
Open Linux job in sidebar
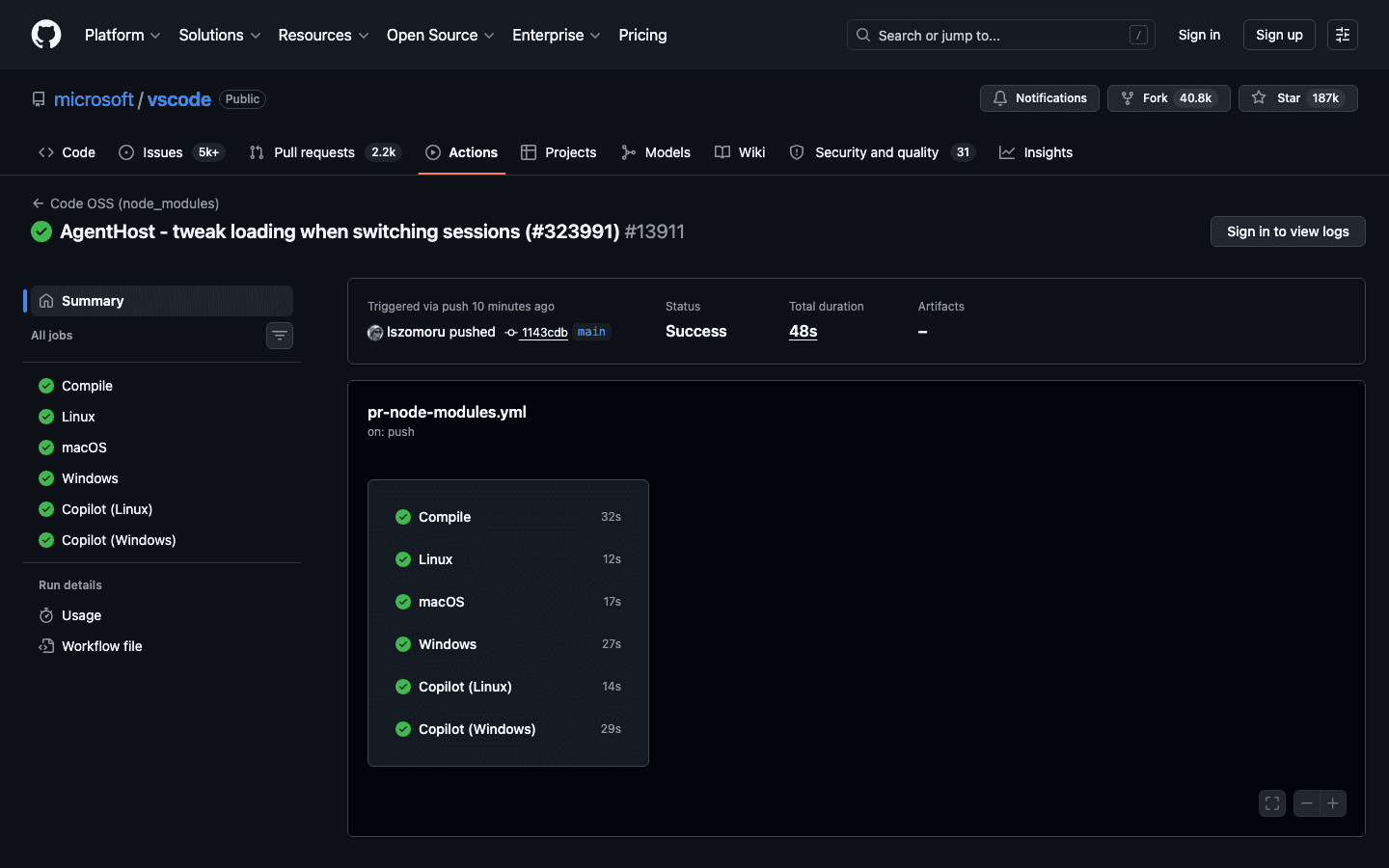point(162,417)
